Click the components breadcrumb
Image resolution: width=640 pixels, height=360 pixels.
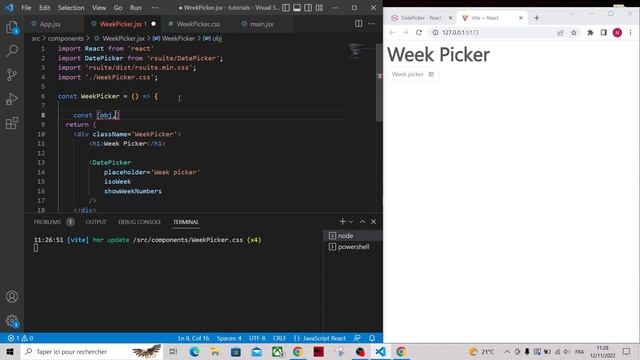click(66, 38)
